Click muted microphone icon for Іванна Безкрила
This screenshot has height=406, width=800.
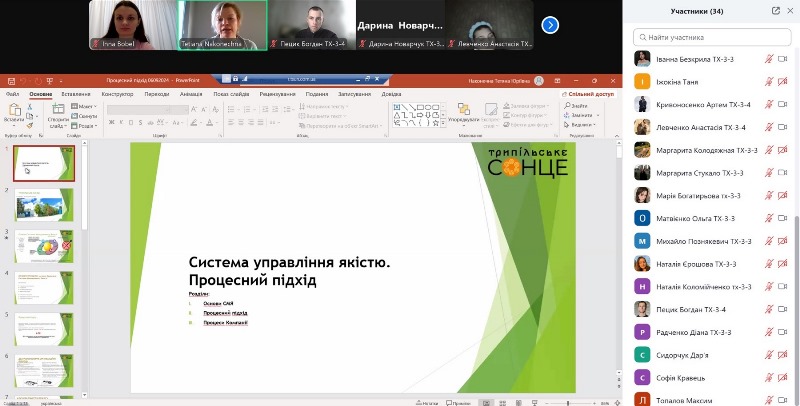click(x=768, y=59)
